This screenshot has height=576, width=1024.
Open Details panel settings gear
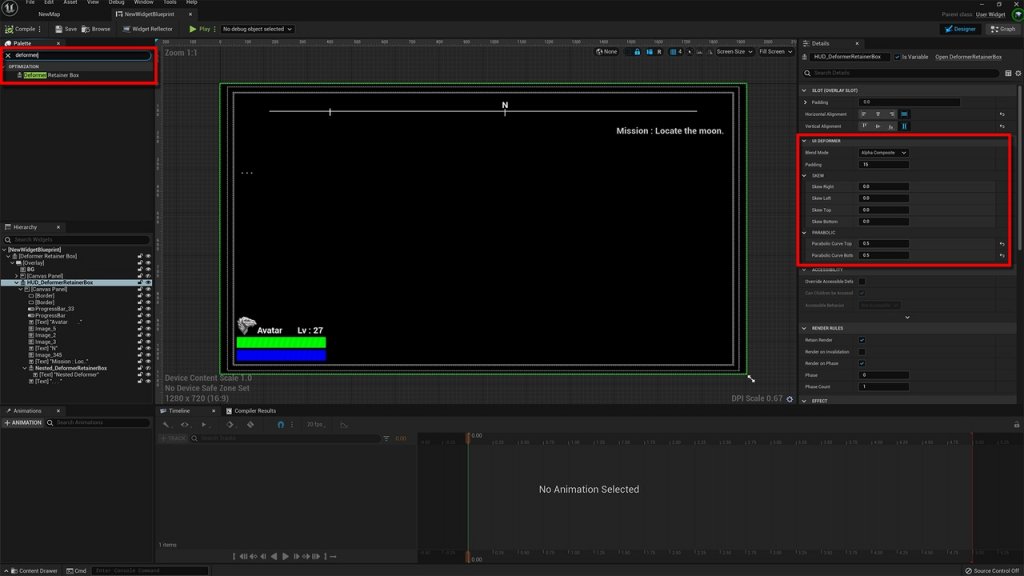click(1018, 73)
